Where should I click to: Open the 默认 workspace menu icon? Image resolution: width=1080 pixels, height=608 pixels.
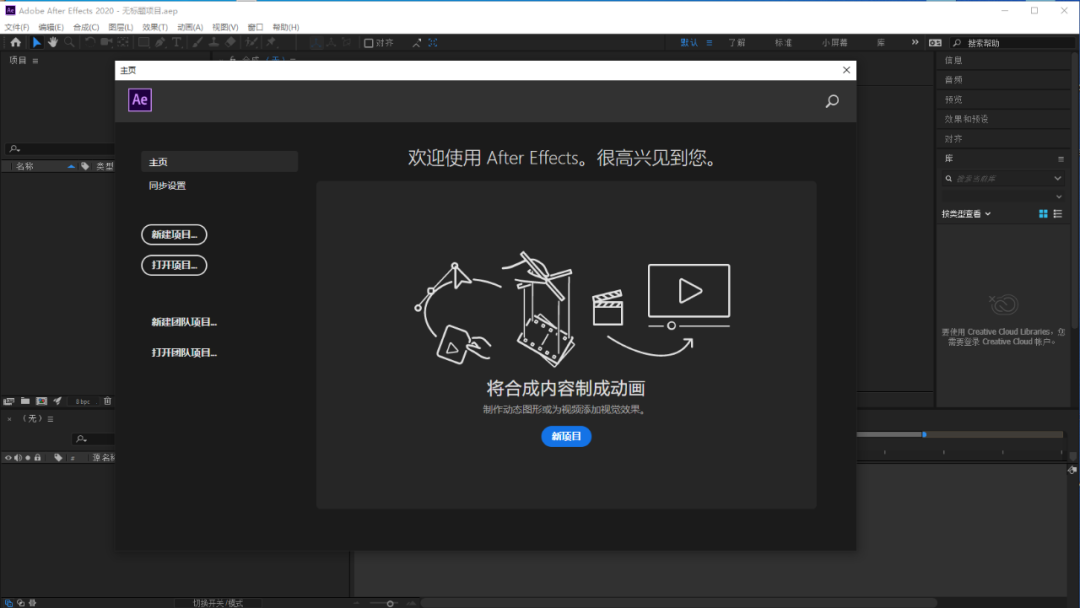click(x=709, y=43)
